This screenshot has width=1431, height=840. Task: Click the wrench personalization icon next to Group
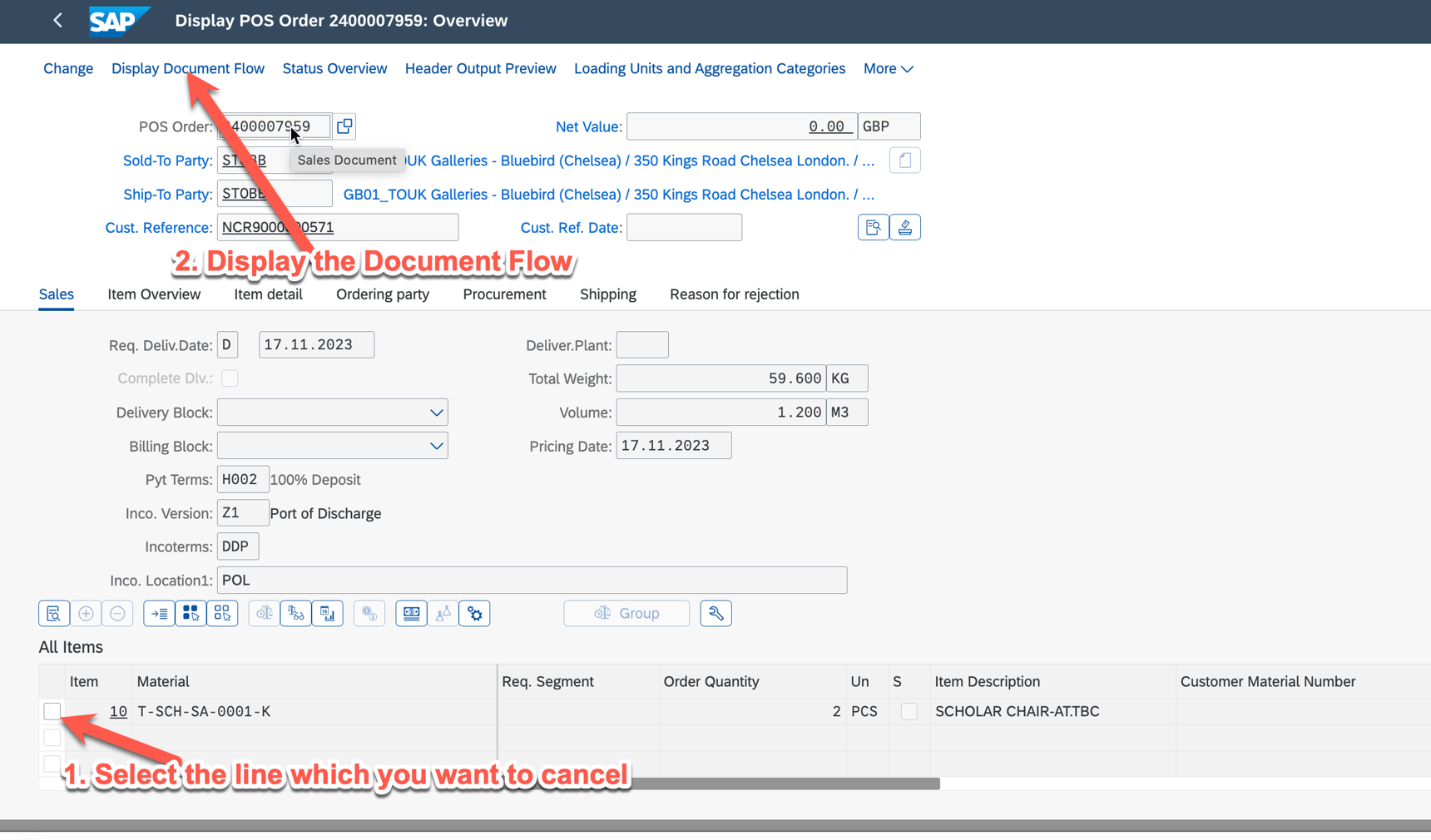point(715,613)
